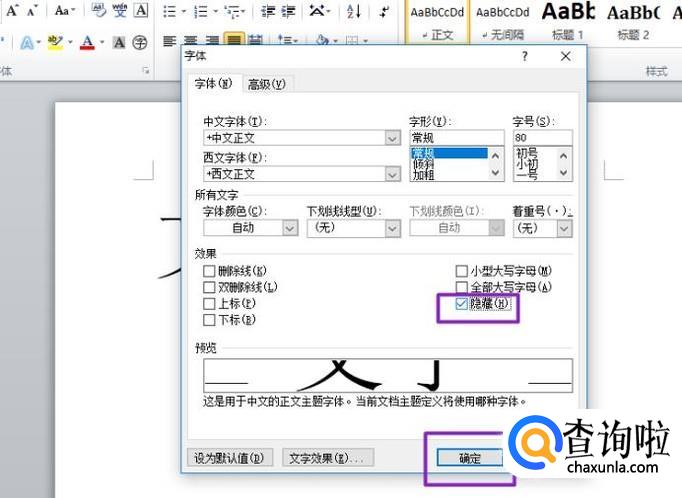
Task: Click the Numbering list icon
Action: (200, 11)
